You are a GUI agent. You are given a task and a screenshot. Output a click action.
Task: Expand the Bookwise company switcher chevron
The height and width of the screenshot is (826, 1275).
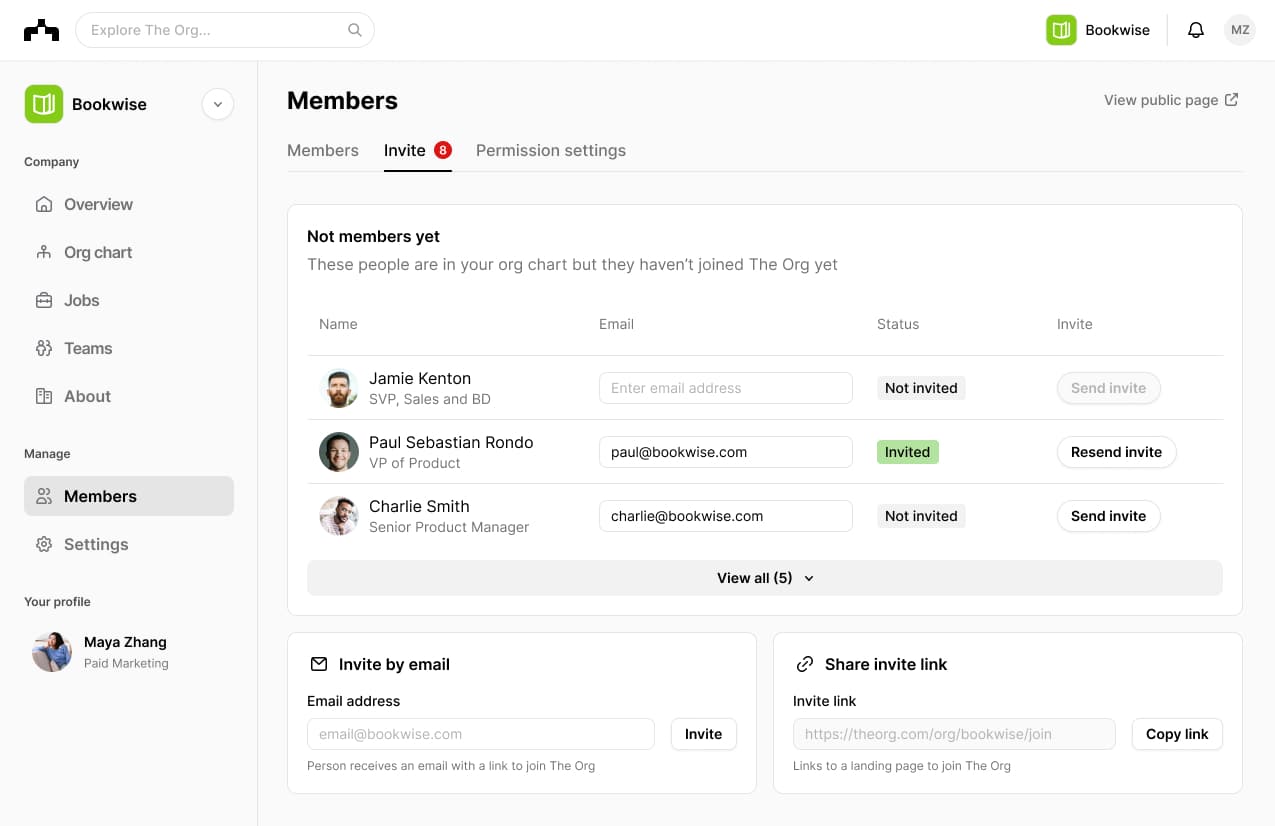[218, 104]
